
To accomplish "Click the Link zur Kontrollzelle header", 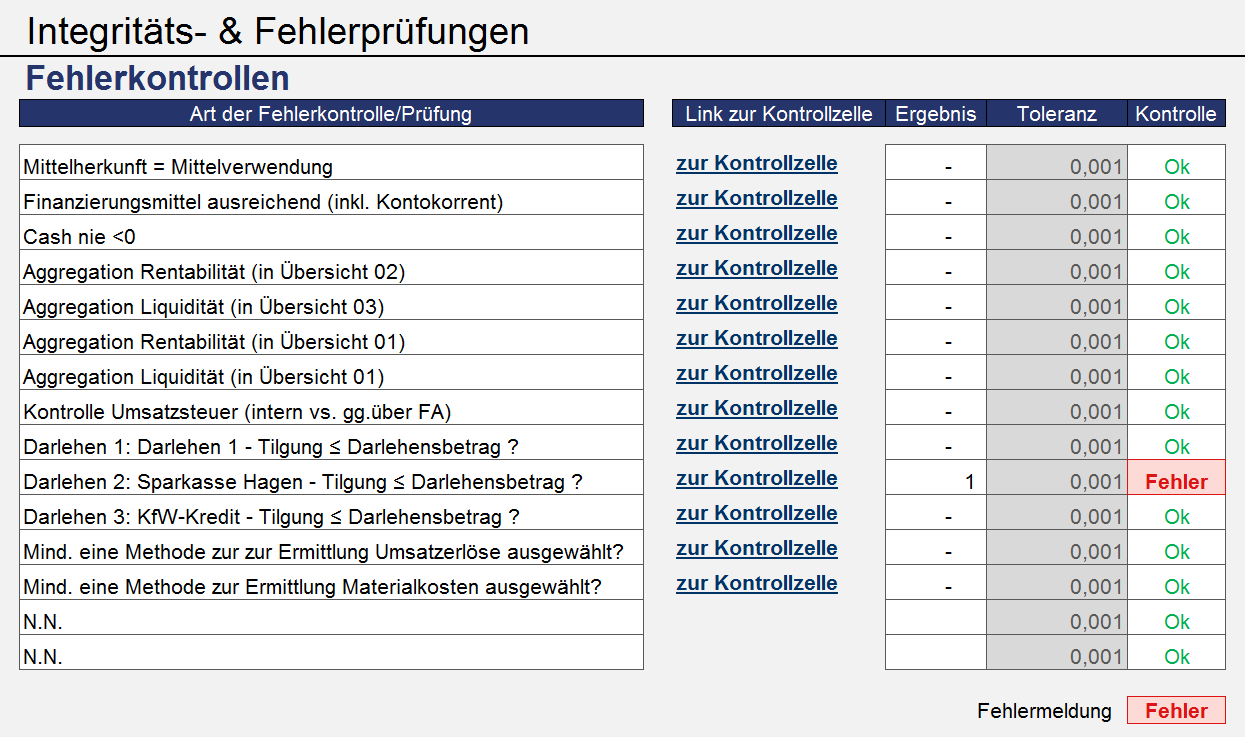I will tap(779, 114).
